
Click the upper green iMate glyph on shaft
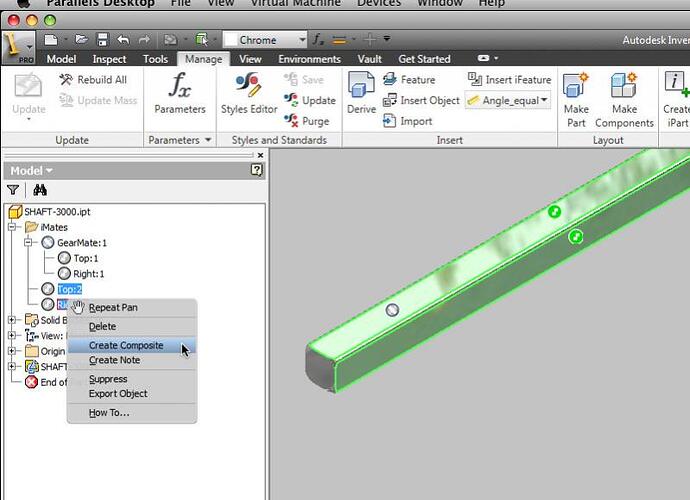[554, 212]
